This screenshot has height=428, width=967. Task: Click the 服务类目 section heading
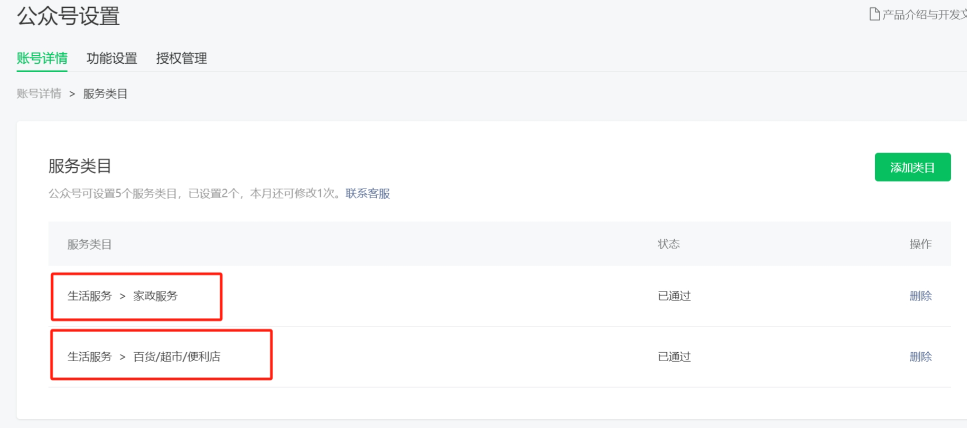[80, 167]
